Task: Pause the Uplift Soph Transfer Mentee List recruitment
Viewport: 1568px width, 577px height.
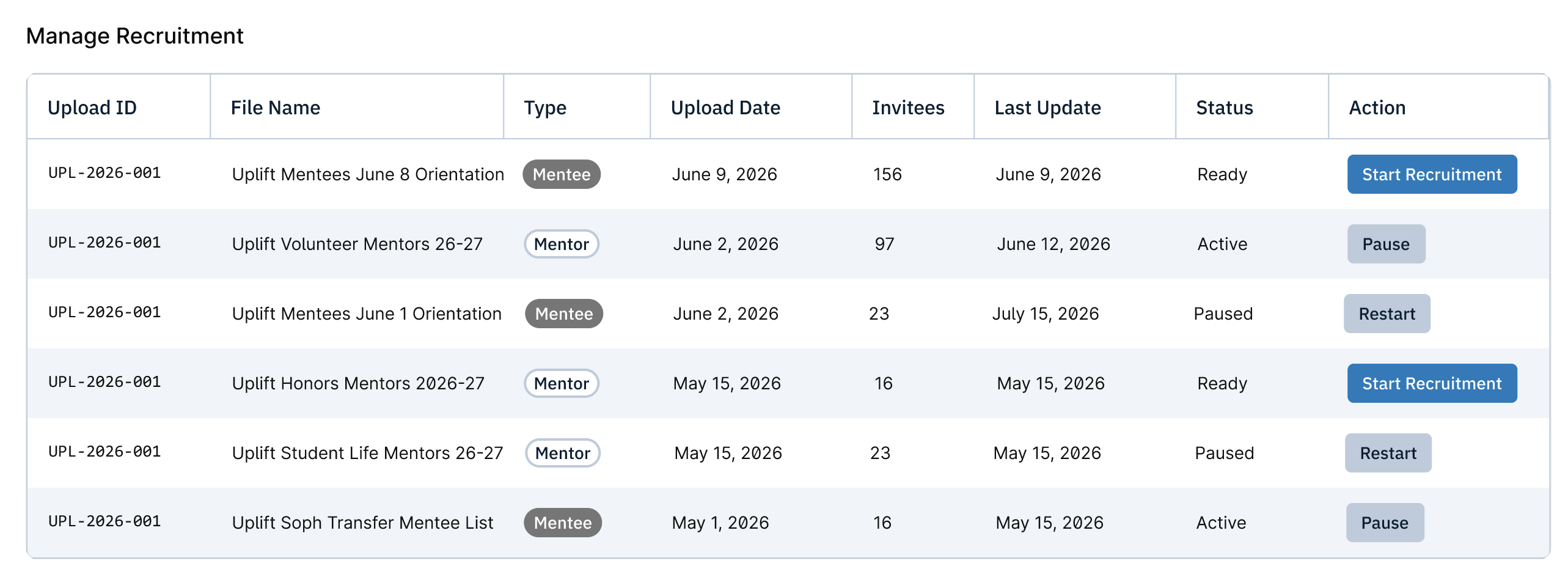Action: (1385, 523)
